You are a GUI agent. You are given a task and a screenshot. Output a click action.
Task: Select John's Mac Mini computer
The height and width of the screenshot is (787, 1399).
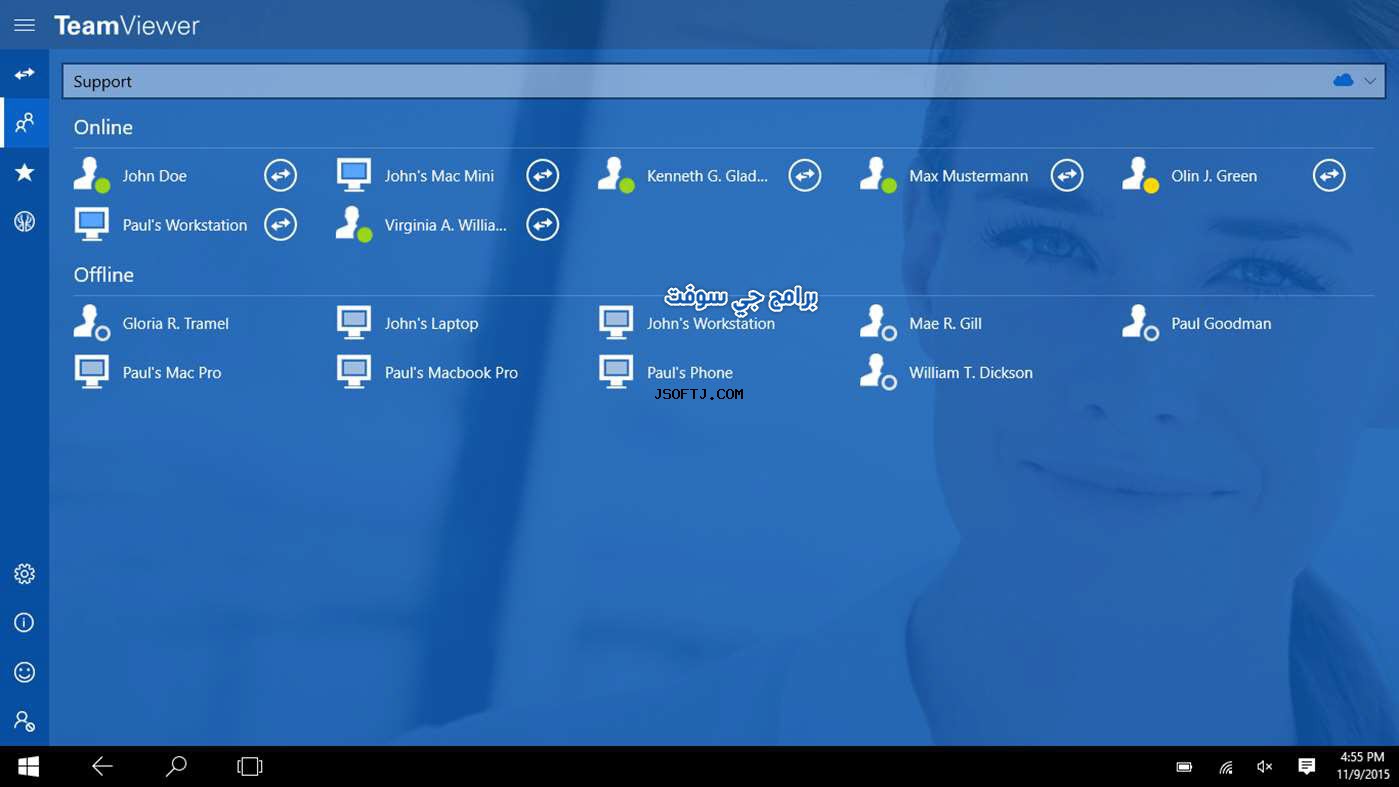point(439,176)
